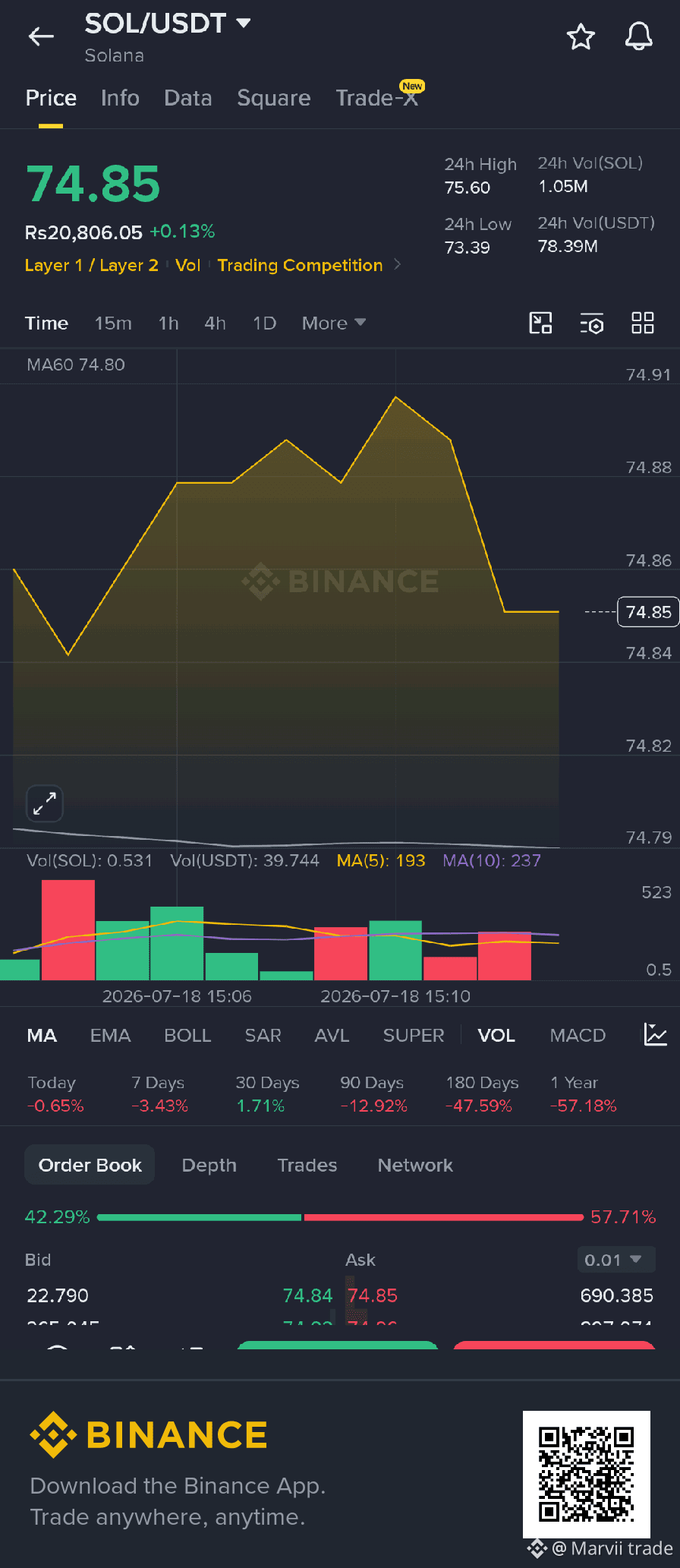Tap the Rs20,806.05 converted price
The height and width of the screenshot is (1568, 680).
[x=83, y=232]
